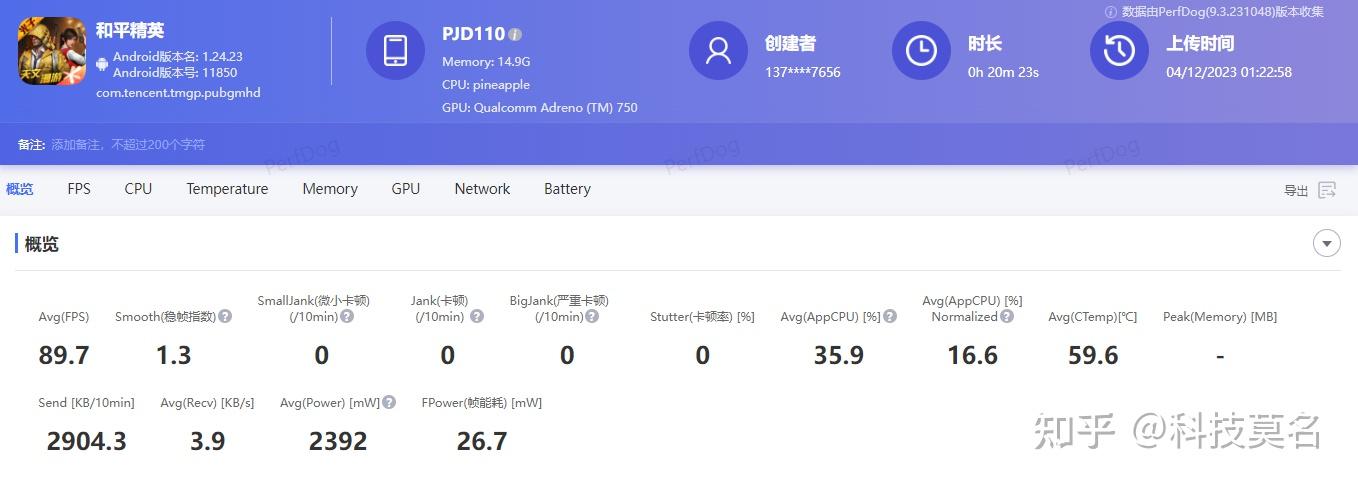Image resolution: width=1358 pixels, height=486 pixels.
Task: Click the upload time history icon
Action: (x=1119, y=51)
